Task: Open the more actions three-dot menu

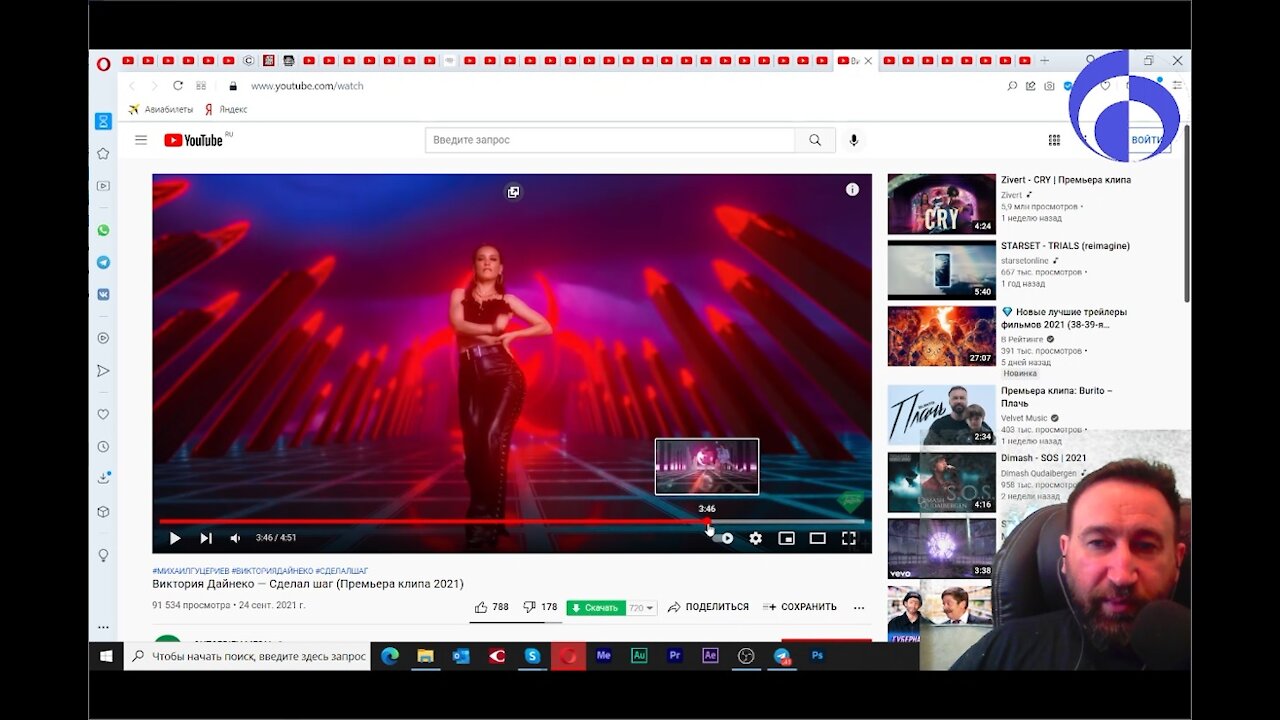Action: click(x=859, y=607)
